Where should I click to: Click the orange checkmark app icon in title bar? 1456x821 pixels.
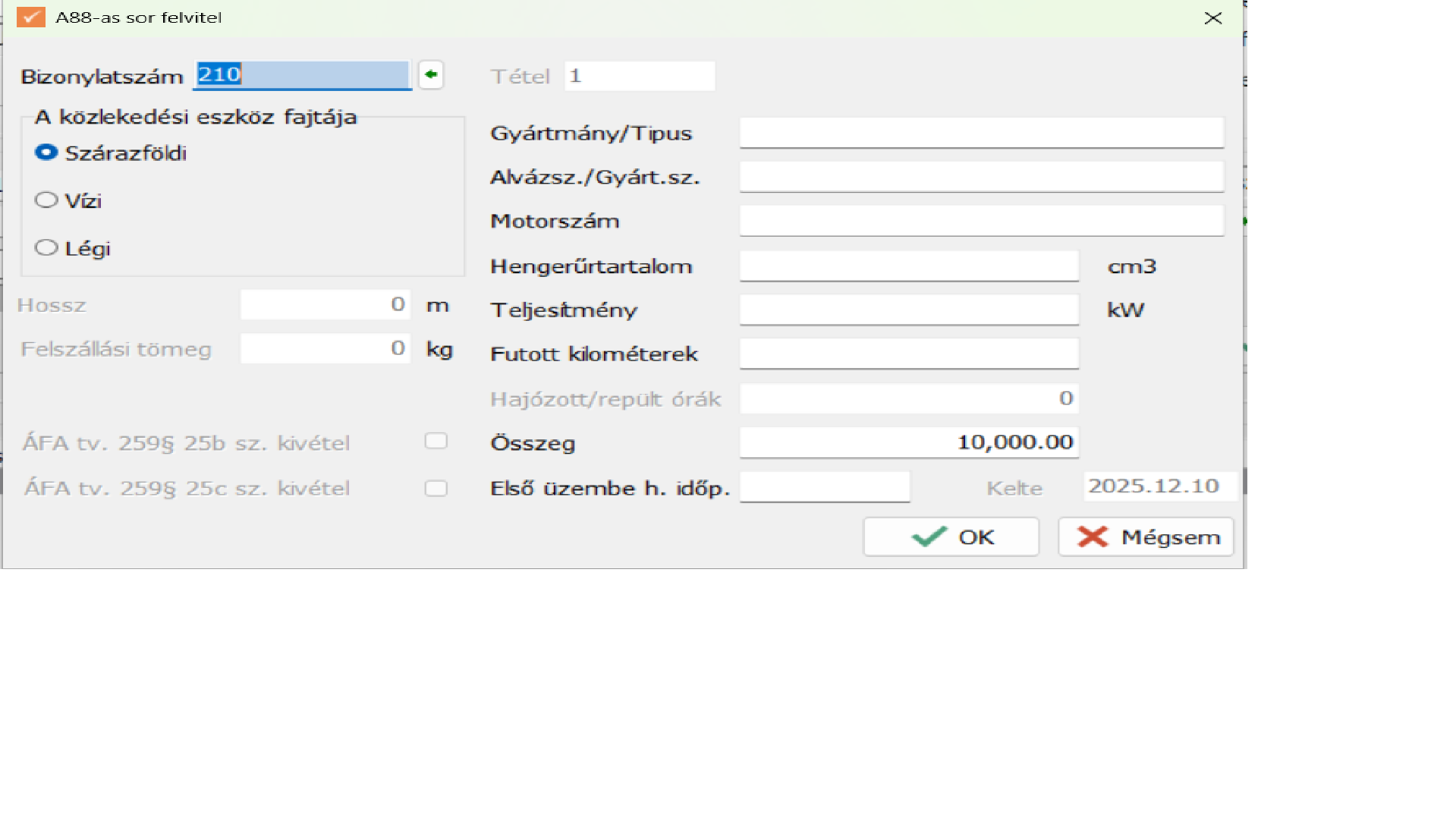[31, 17]
